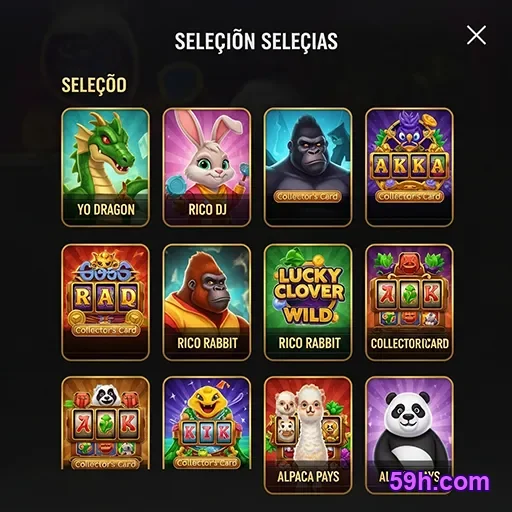Viewport: 512px width, 512px height.
Task: Select the yellow frog KIK slot card
Action: pyautogui.click(x=207, y=423)
